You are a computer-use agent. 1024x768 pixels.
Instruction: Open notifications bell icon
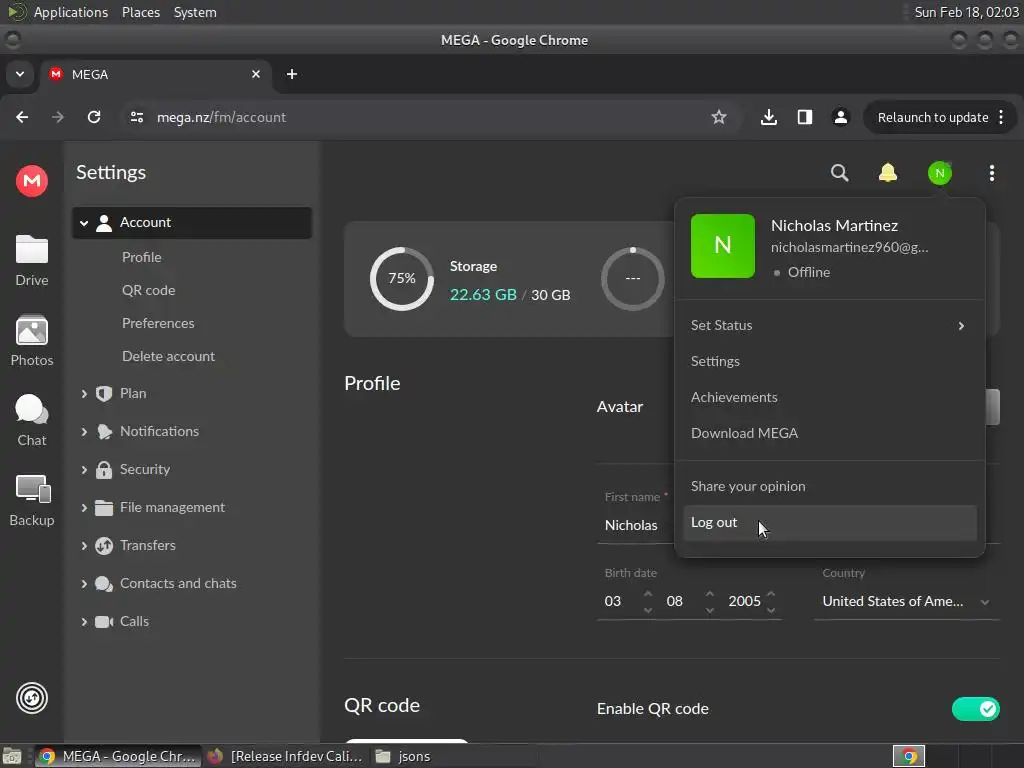(x=888, y=173)
